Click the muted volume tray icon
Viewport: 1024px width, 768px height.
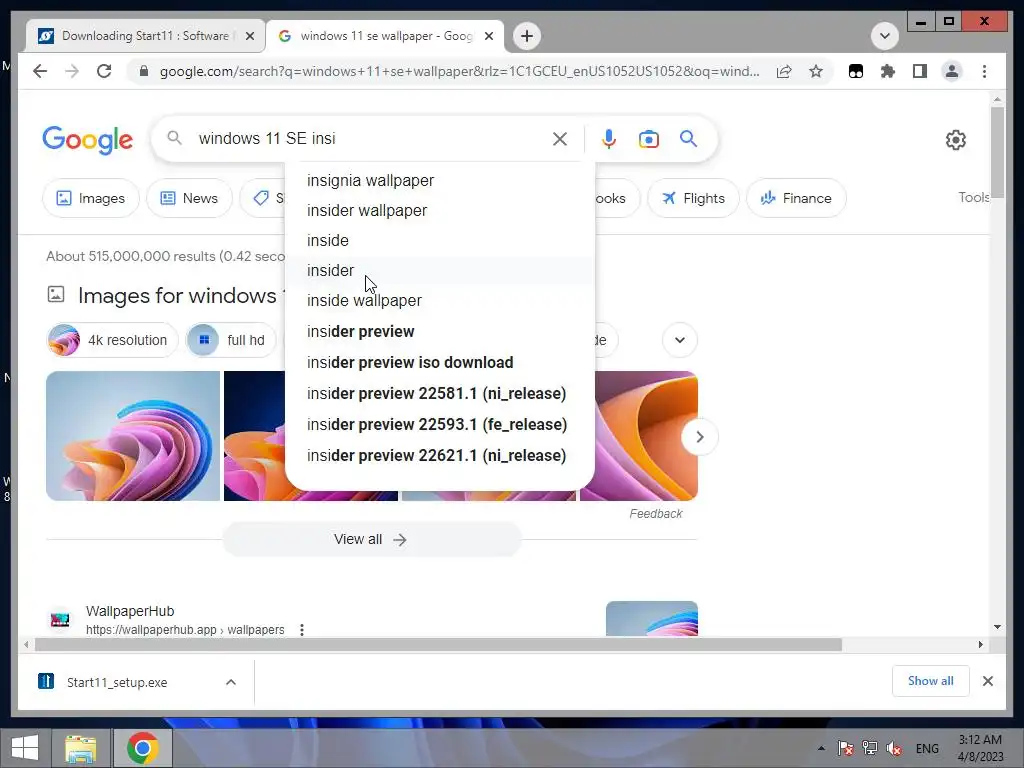tap(894, 748)
